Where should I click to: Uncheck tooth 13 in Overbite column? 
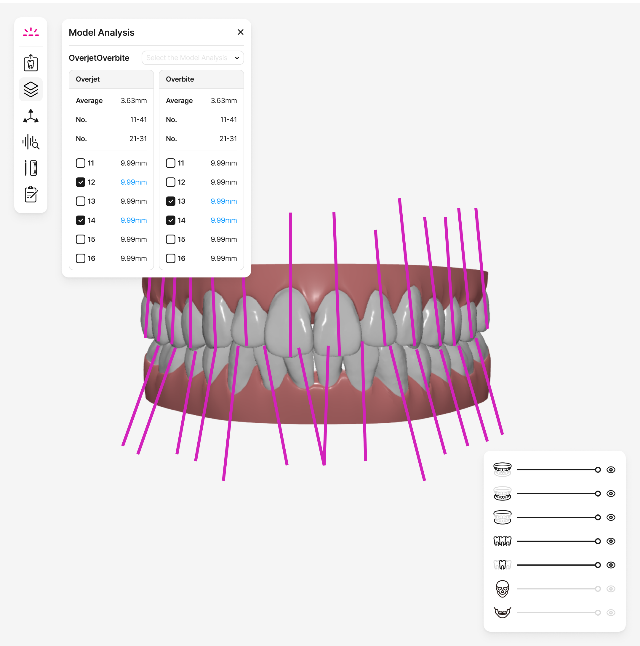[x=171, y=201]
